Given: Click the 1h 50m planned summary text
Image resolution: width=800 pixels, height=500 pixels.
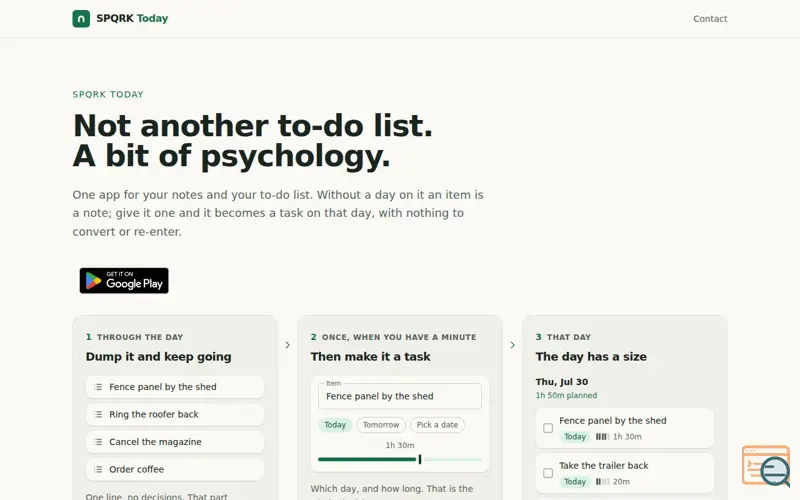Looking at the screenshot, I should pyautogui.click(x=566, y=395).
